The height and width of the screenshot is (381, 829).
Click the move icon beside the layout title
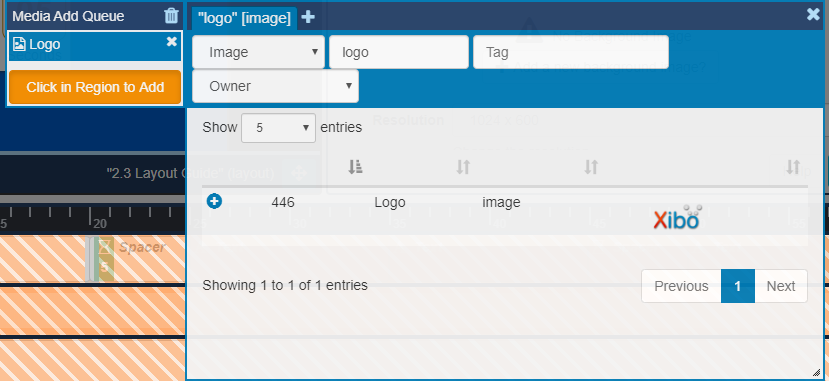coord(298,173)
